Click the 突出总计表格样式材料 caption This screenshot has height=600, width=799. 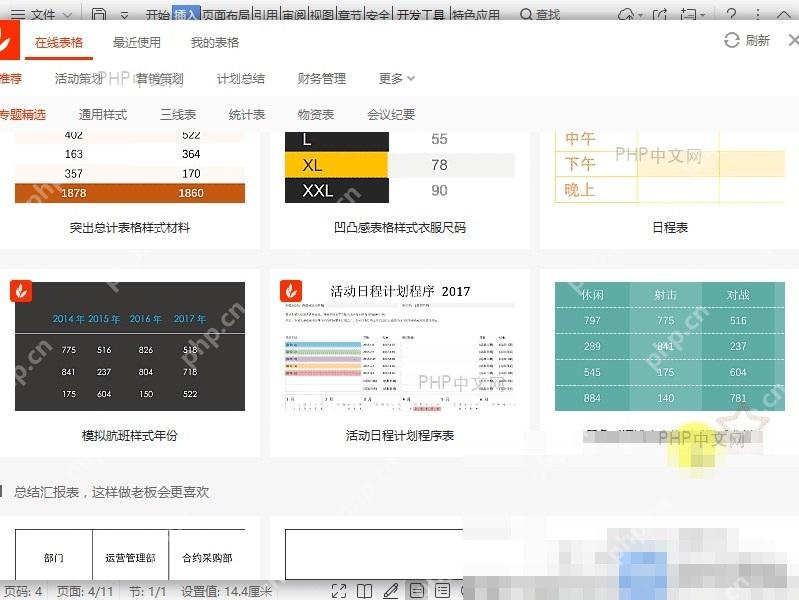(130, 227)
